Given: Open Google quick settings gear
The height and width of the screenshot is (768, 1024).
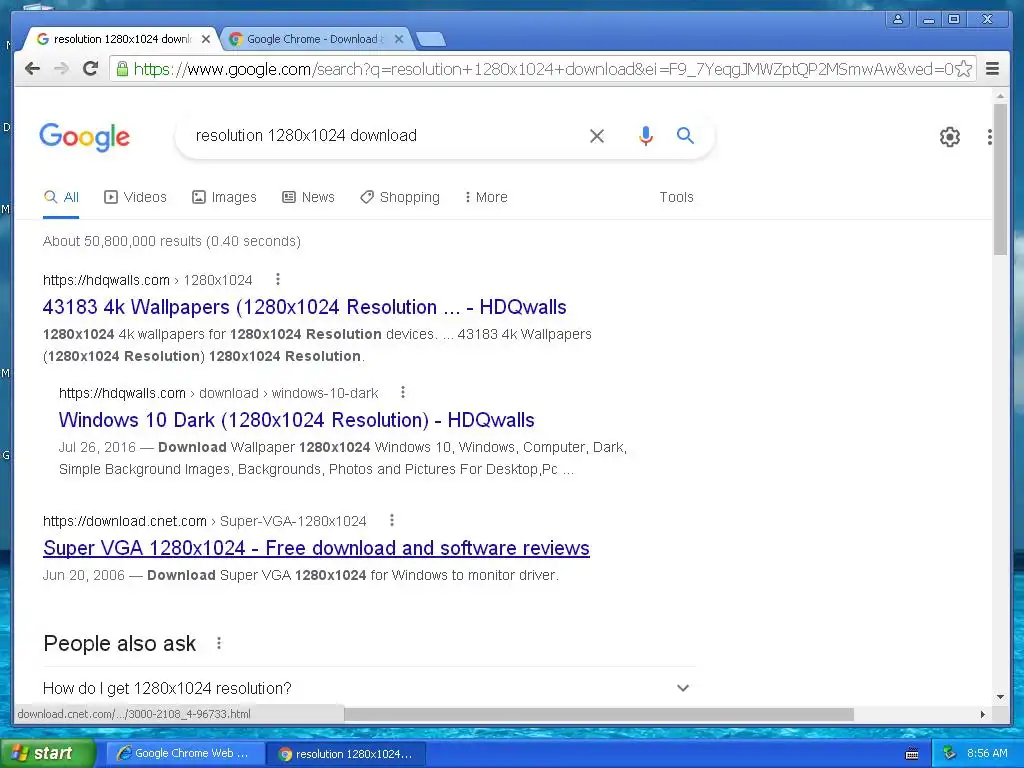Looking at the screenshot, I should (x=950, y=137).
